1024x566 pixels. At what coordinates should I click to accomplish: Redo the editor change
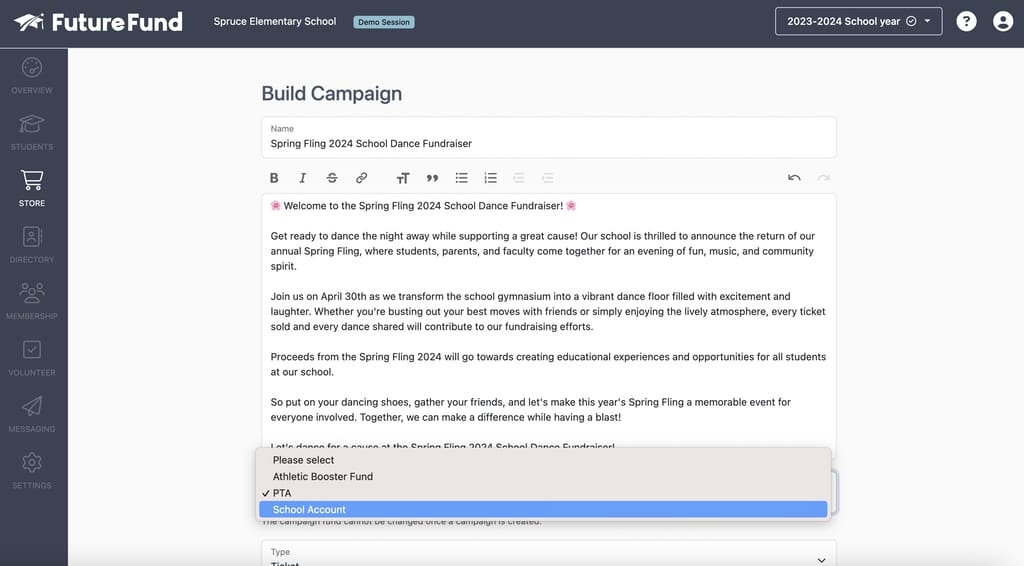click(x=824, y=178)
